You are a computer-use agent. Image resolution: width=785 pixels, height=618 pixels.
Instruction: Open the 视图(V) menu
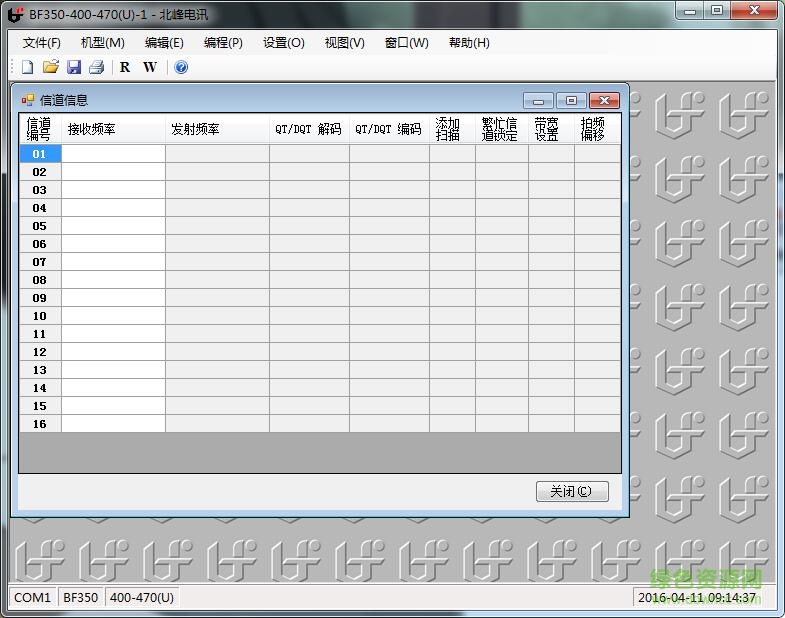[344, 43]
